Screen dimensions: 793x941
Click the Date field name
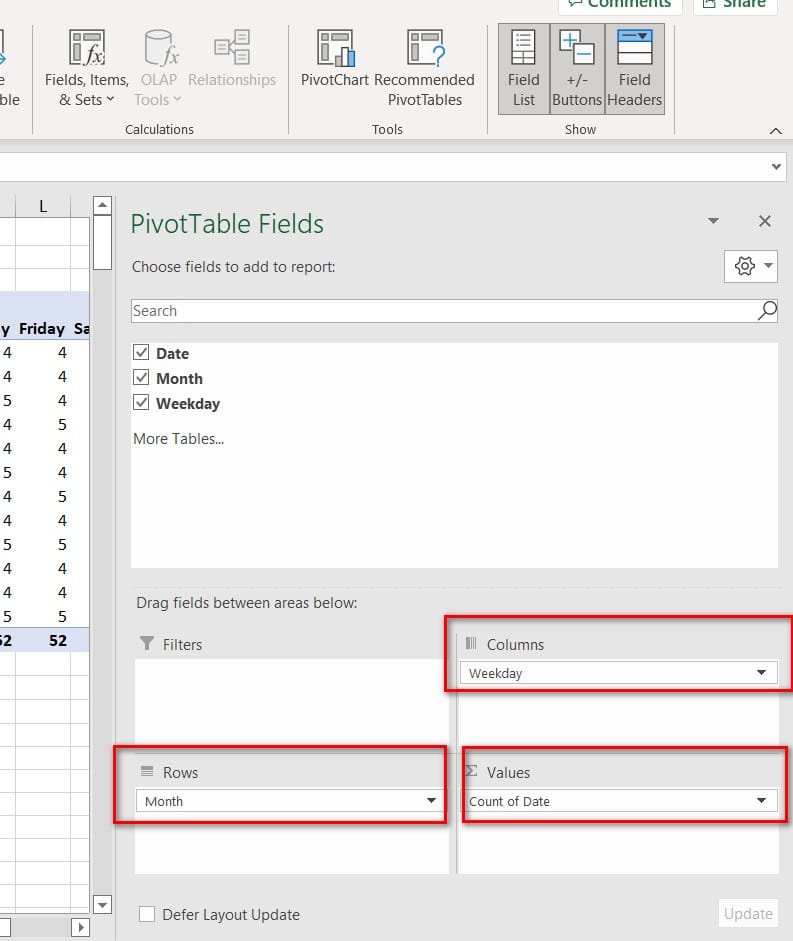pyautogui.click(x=172, y=353)
